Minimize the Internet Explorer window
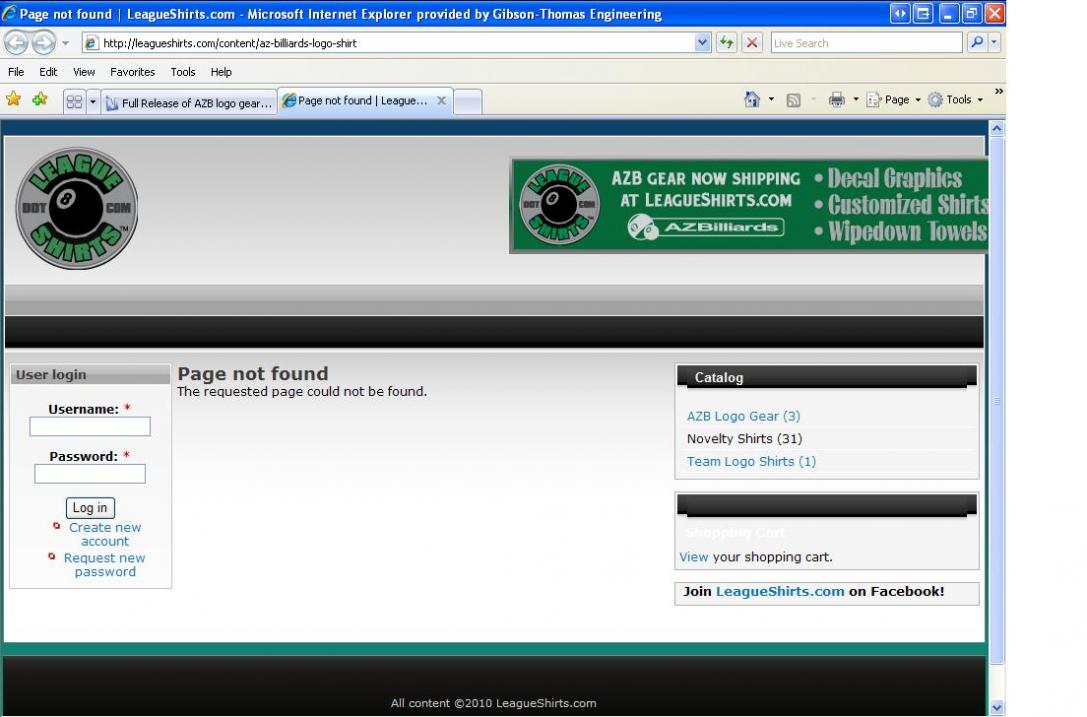Viewport: 1087px width, 717px height. (948, 13)
